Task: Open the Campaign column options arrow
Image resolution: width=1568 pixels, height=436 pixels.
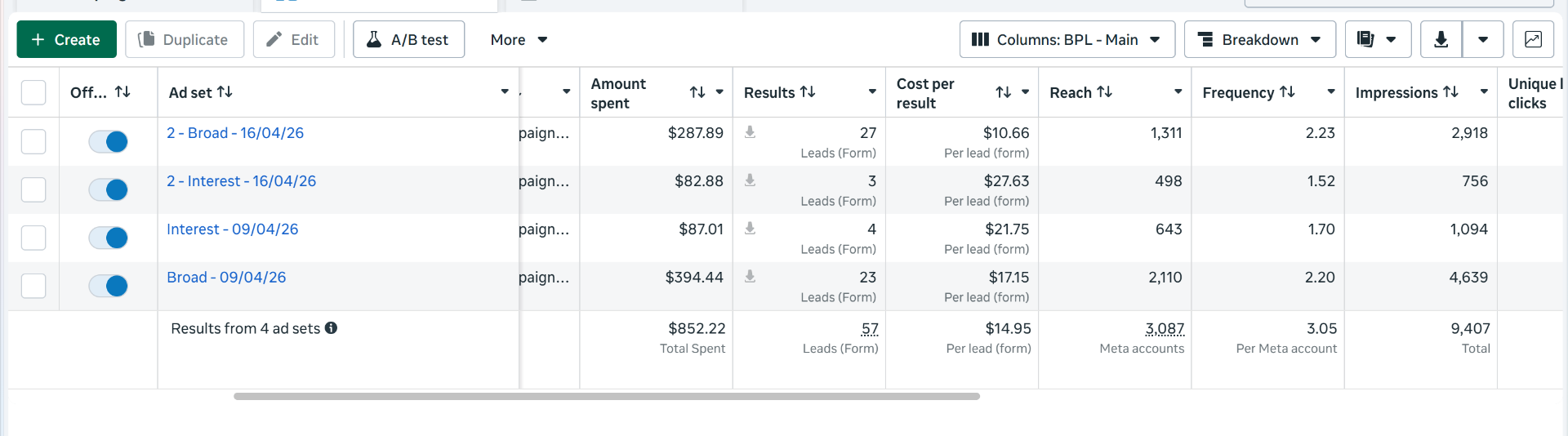Action: (566, 92)
